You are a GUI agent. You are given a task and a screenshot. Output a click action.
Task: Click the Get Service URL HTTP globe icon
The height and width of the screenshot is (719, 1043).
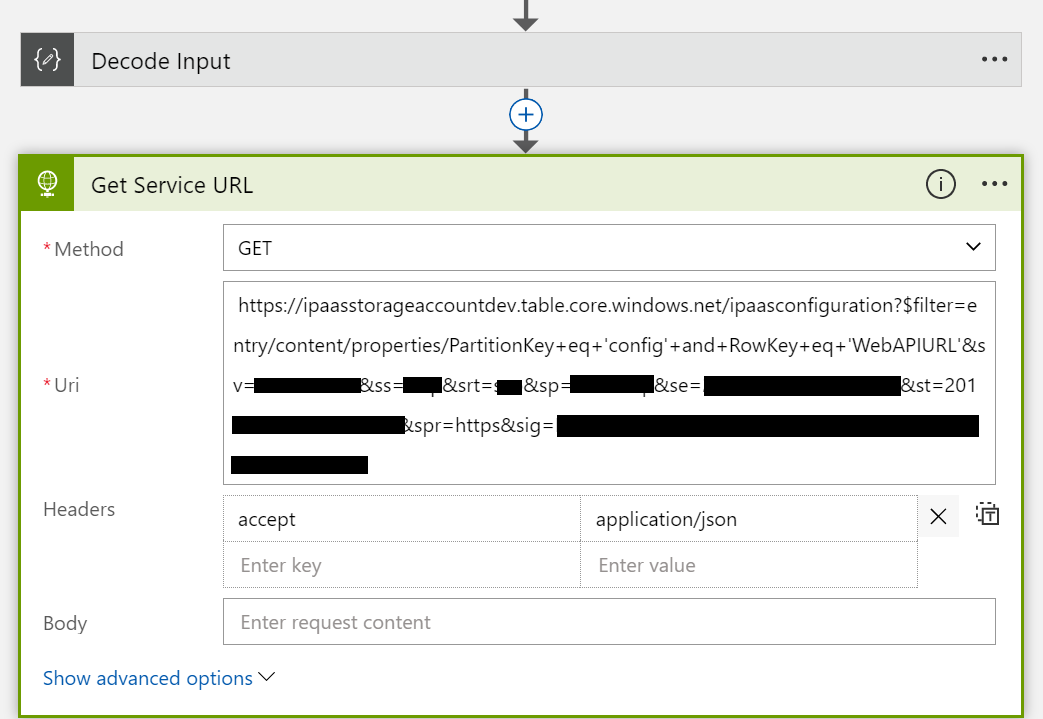tap(47, 184)
